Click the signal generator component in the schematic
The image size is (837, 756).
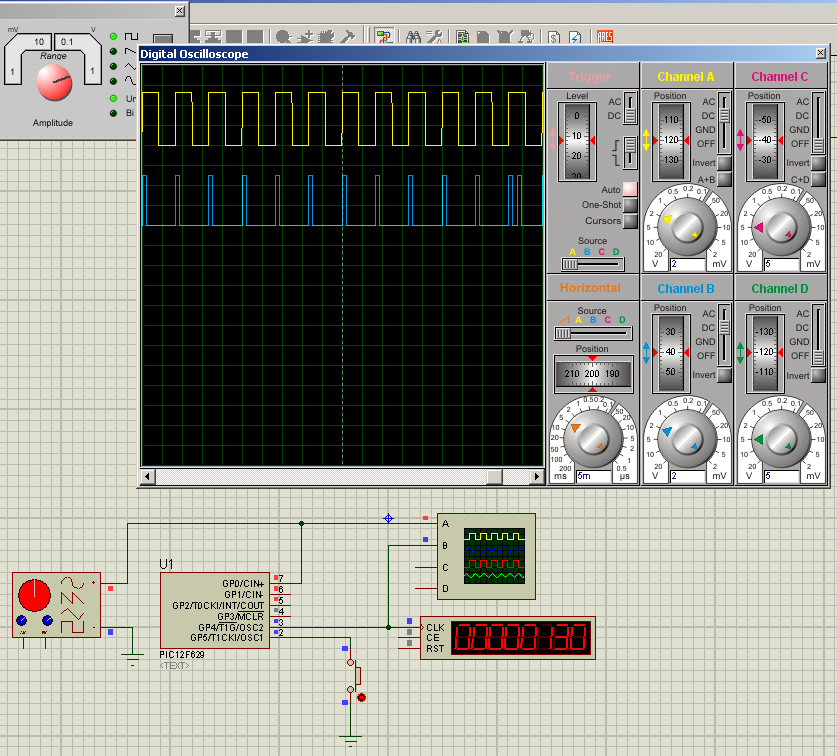[x=56, y=606]
